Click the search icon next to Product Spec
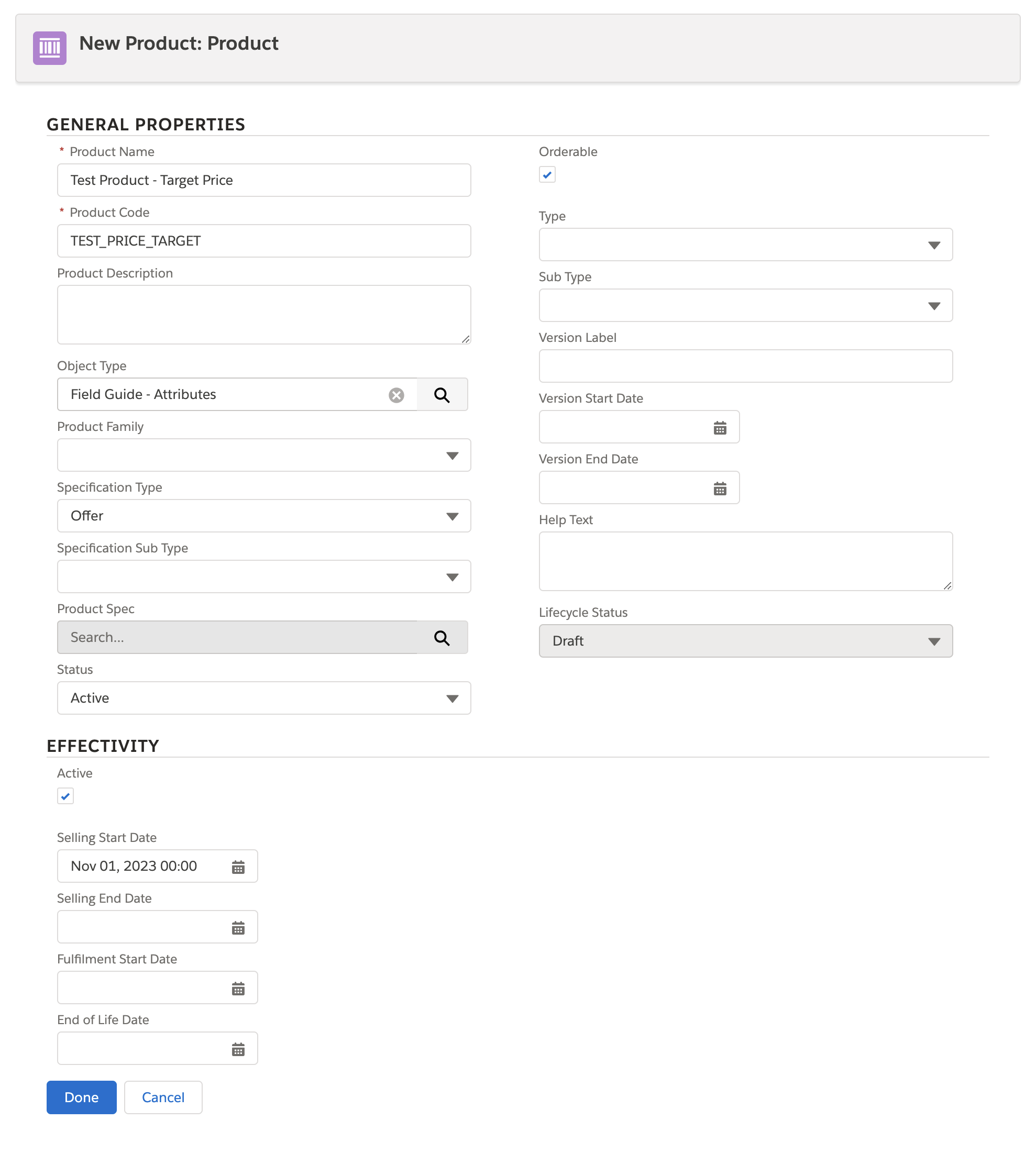Viewport: 1036px width, 1154px height. pos(442,637)
